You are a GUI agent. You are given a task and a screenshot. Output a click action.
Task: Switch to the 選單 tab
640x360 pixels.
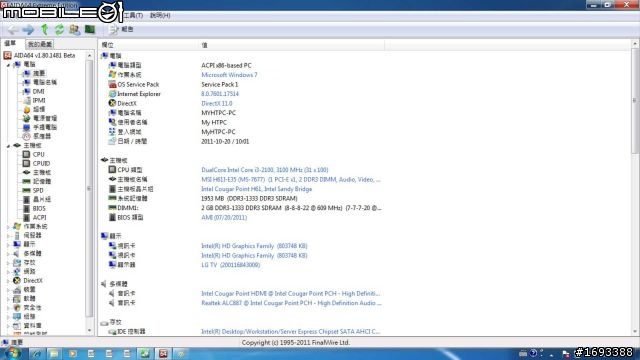pos(10,43)
